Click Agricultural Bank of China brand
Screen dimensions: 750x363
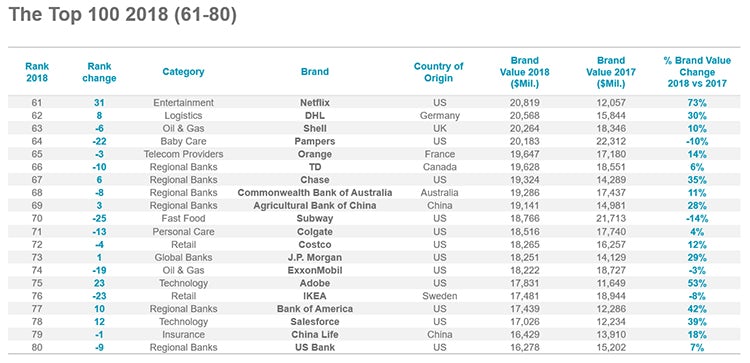(315, 206)
